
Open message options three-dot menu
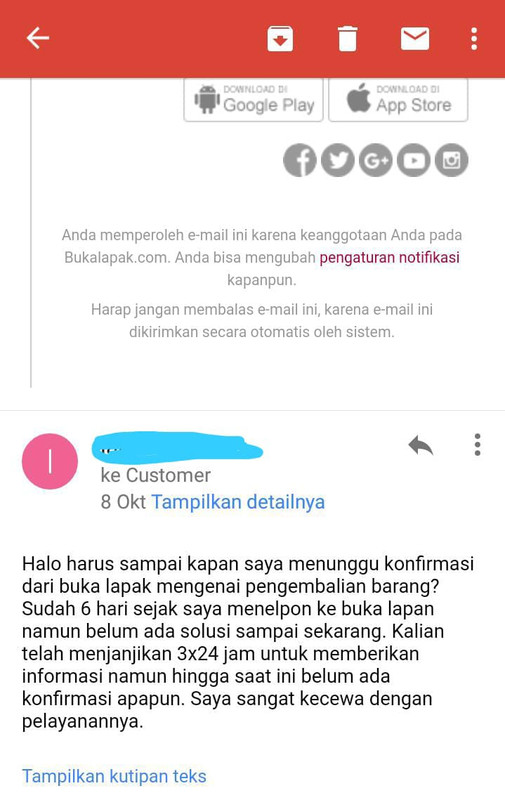click(x=477, y=445)
